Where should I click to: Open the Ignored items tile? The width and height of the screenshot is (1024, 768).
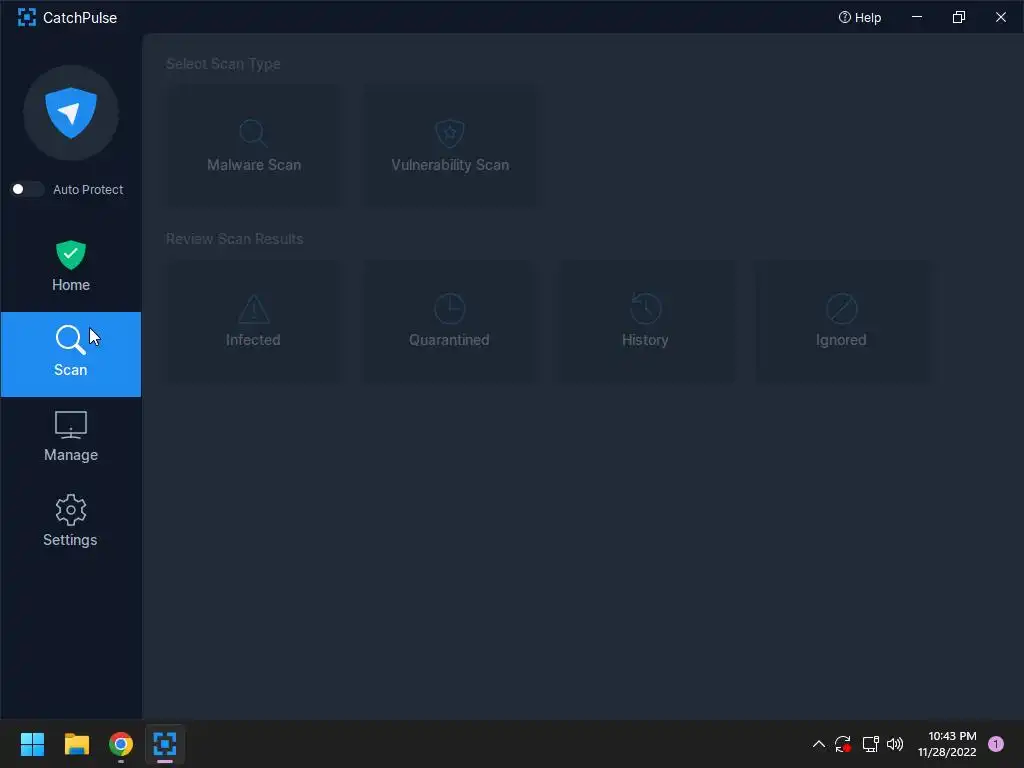tap(842, 321)
